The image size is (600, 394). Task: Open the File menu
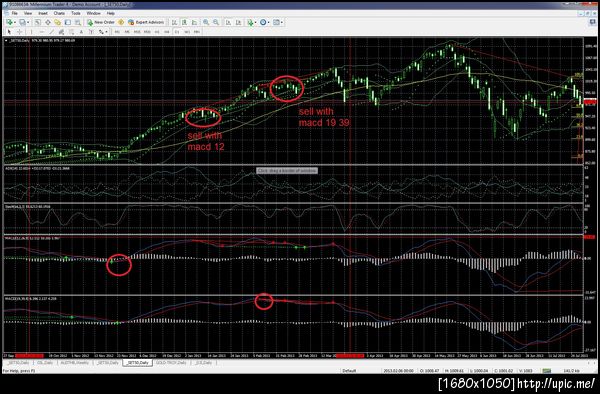pos(15,13)
